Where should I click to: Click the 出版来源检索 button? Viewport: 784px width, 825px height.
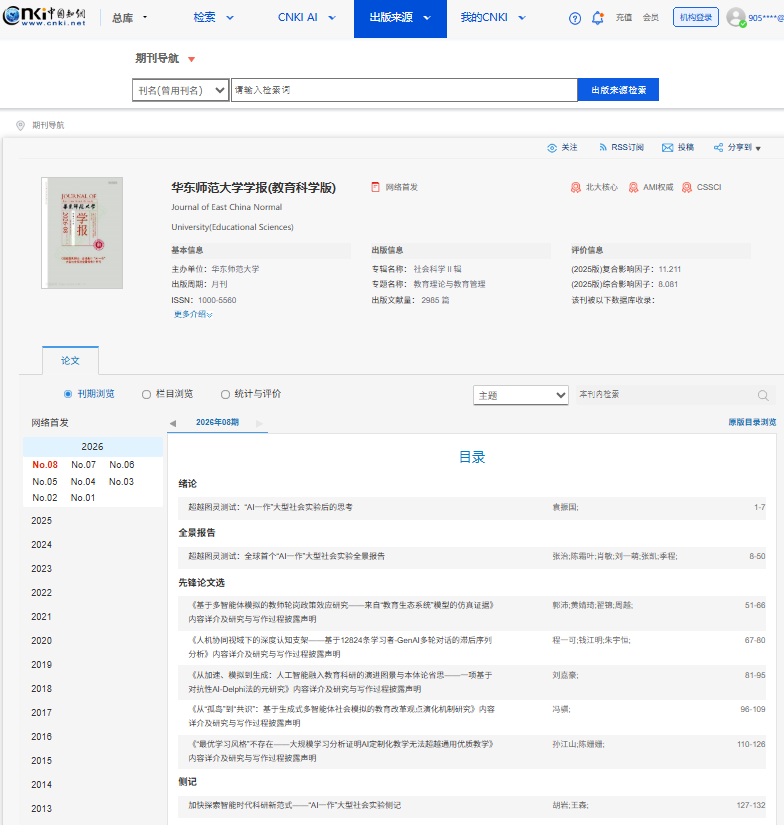pyautogui.click(x=618, y=90)
